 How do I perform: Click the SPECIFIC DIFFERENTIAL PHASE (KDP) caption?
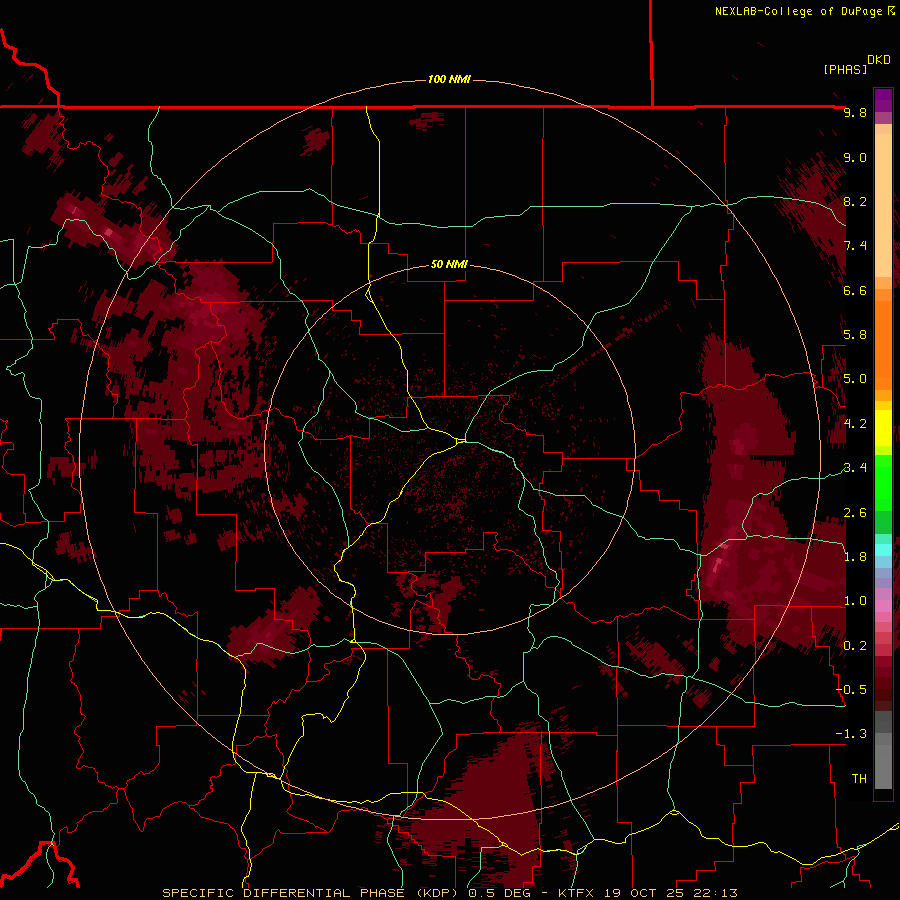[x=312, y=893]
